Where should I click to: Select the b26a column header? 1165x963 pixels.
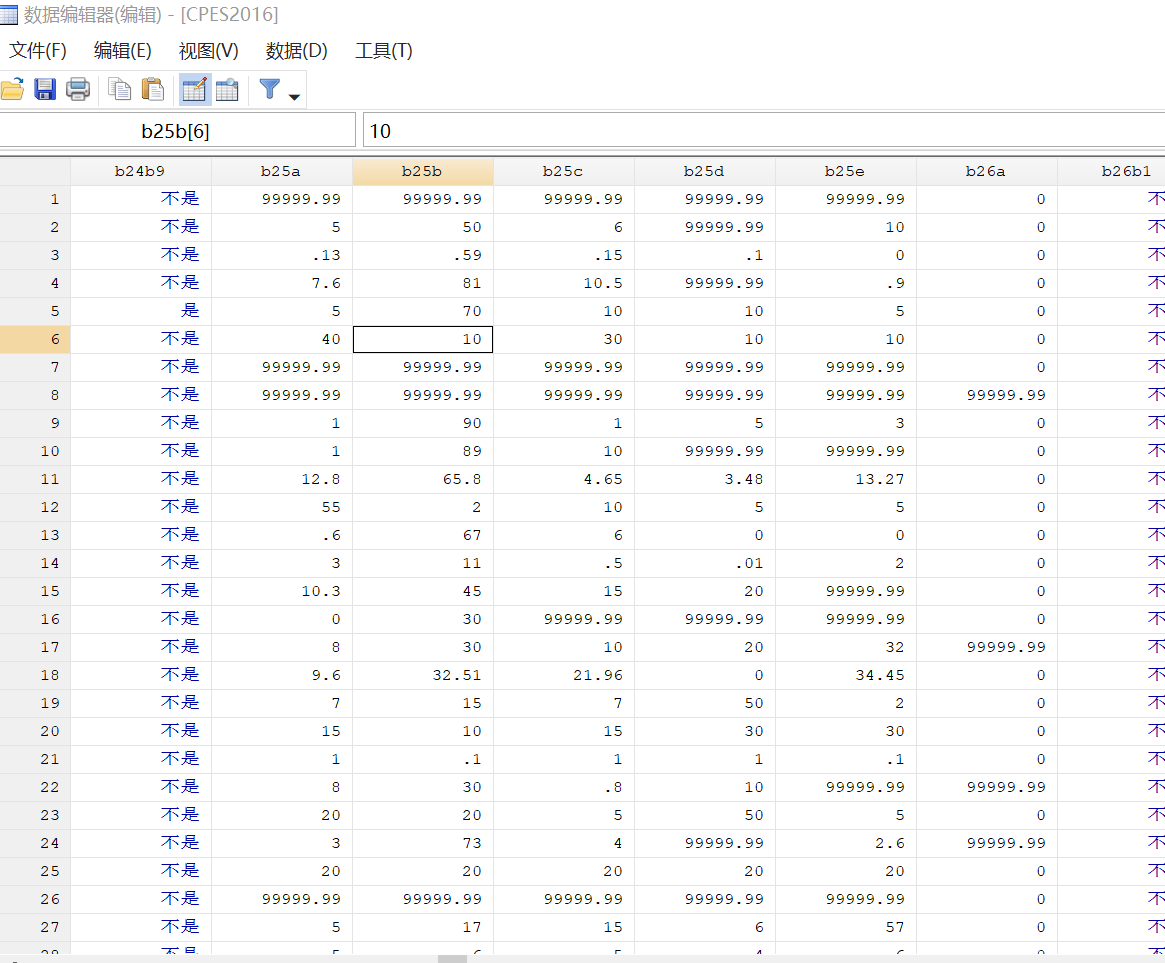pos(986,171)
